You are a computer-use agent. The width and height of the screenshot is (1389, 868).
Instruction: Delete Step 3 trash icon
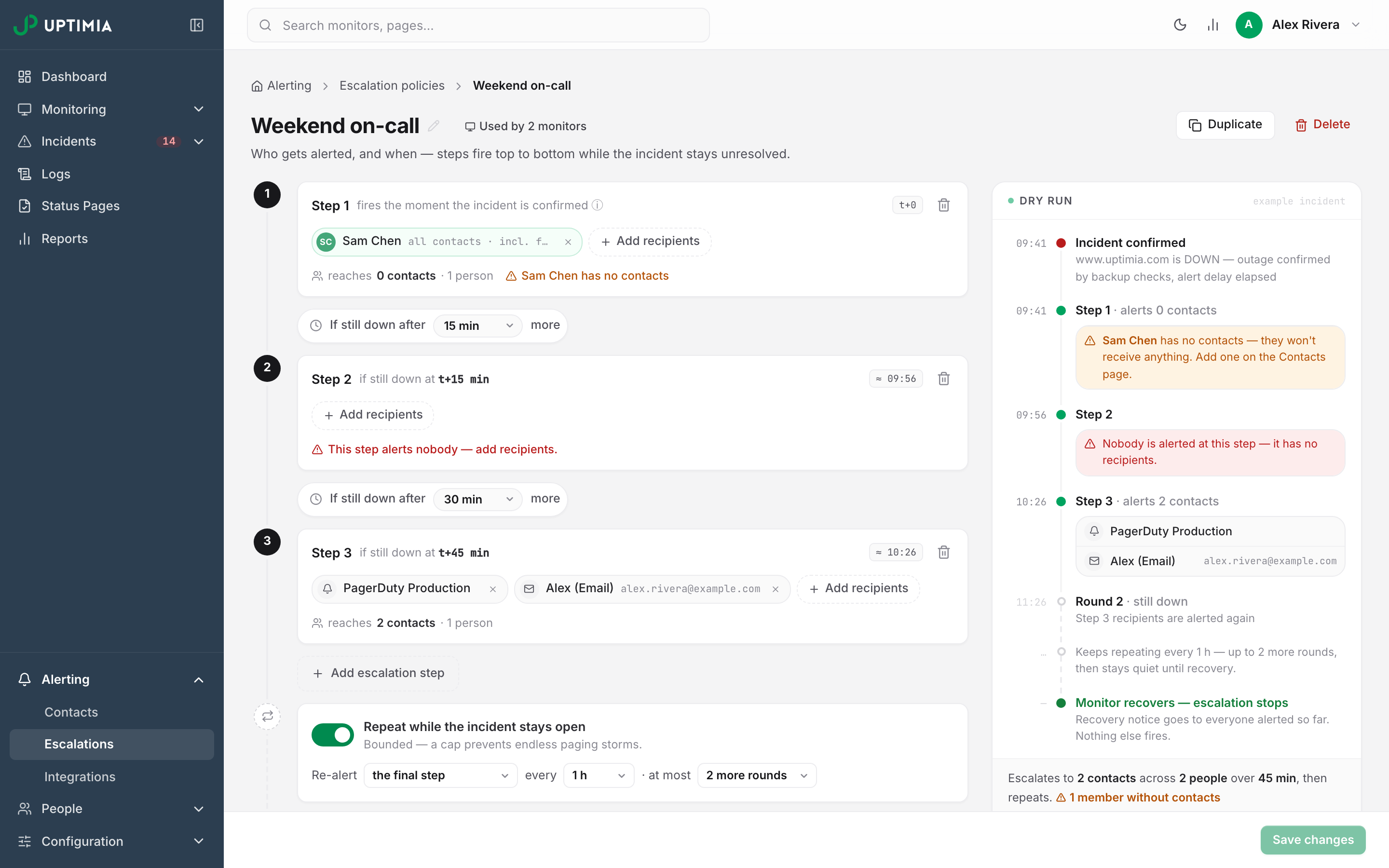click(943, 552)
